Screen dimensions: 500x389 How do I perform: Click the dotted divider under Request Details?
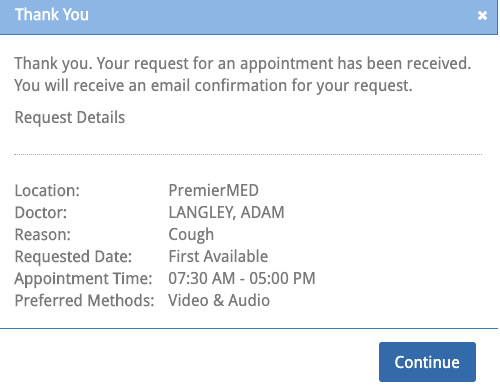248,154
